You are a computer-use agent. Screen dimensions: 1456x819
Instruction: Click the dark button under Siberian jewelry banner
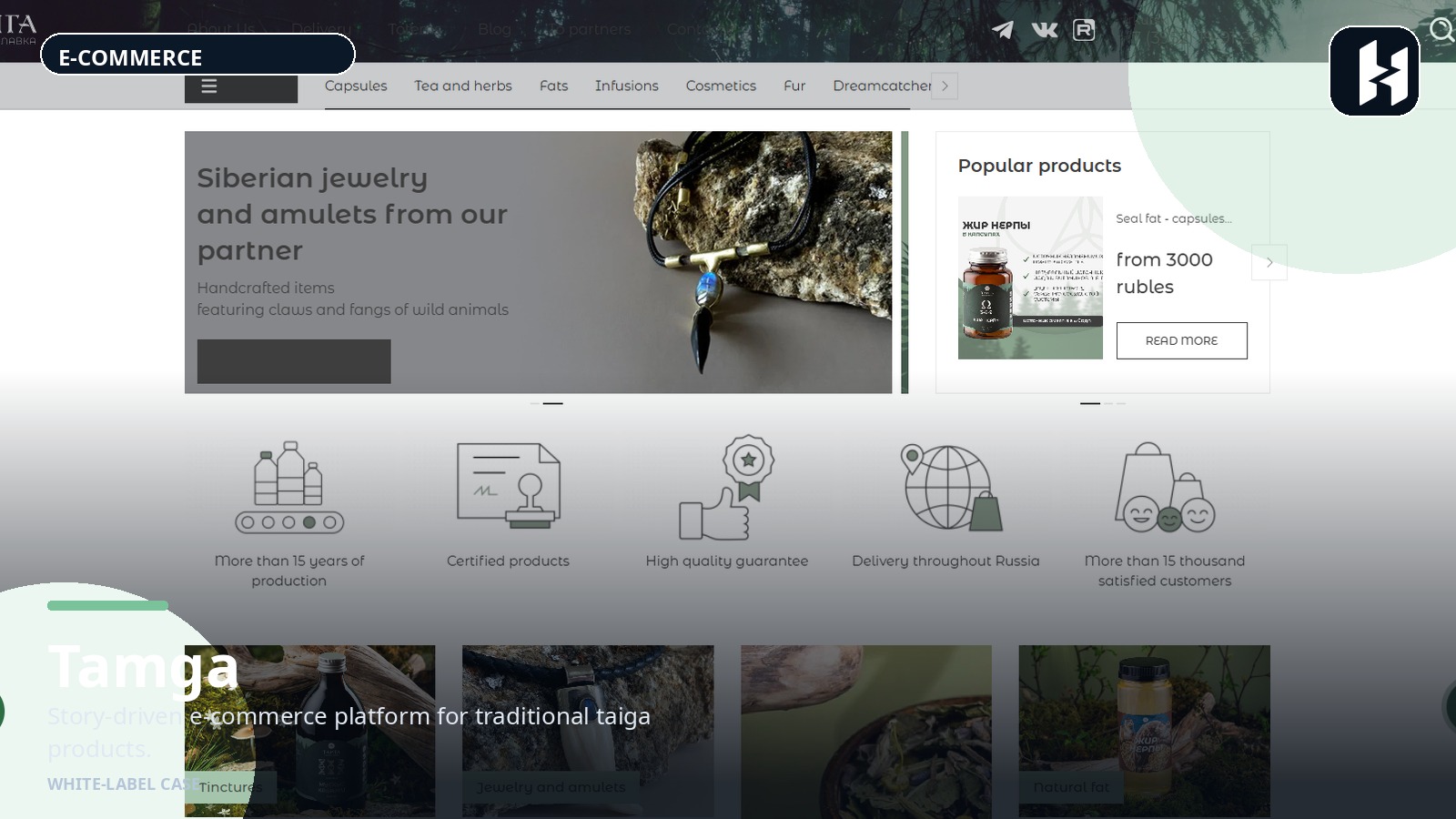294,361
